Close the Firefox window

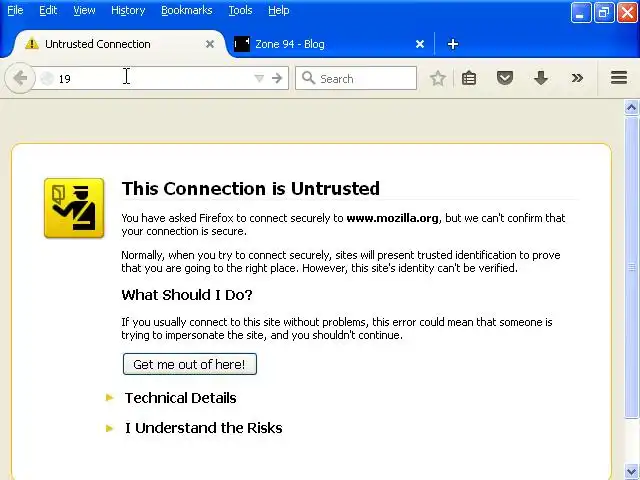[x=627, y=13]
